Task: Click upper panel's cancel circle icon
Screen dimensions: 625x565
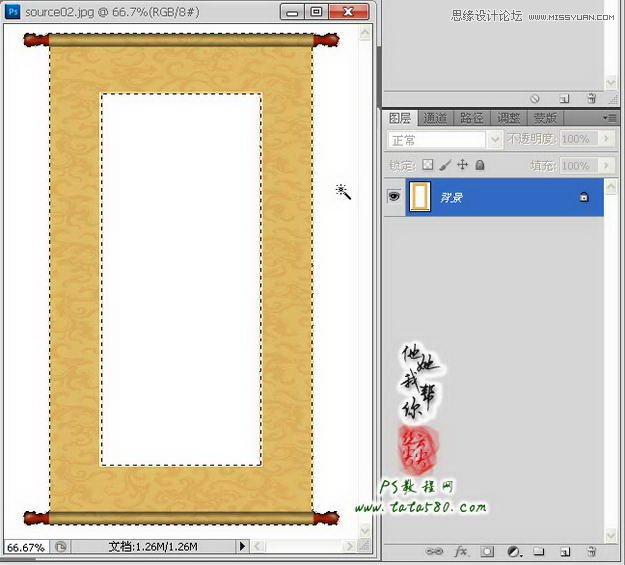Action: (535, 98)
